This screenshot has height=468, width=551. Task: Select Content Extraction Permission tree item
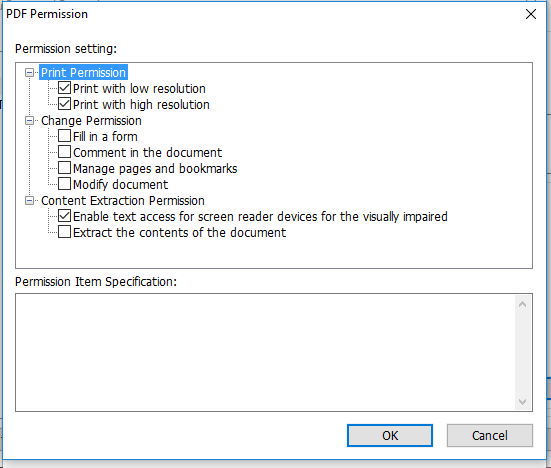pyautogui.click(x=123, y=201)
